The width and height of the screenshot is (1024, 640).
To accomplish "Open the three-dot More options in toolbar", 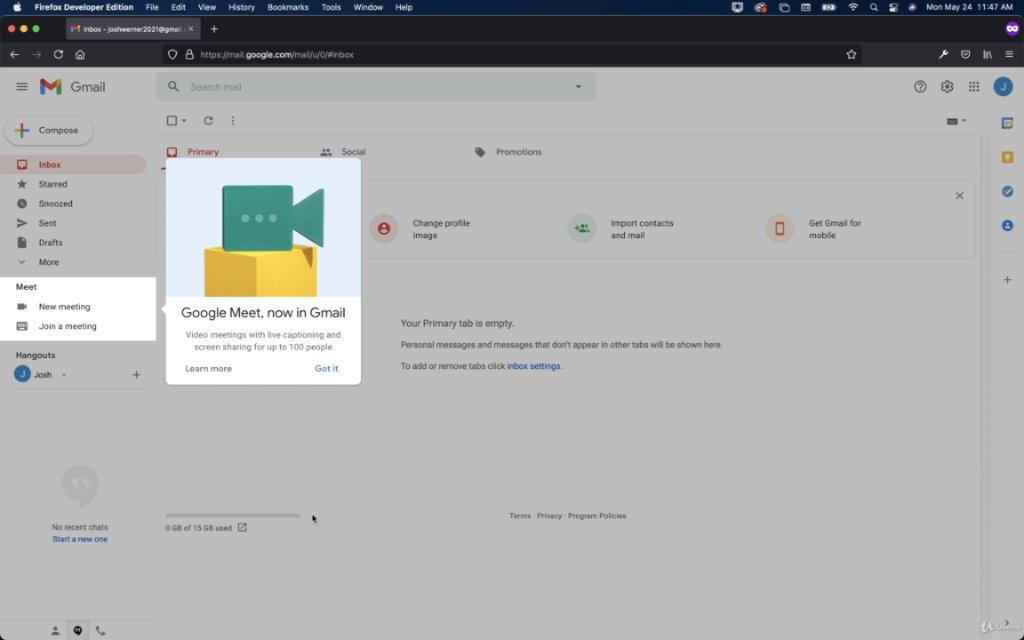I will click(232, 121).
